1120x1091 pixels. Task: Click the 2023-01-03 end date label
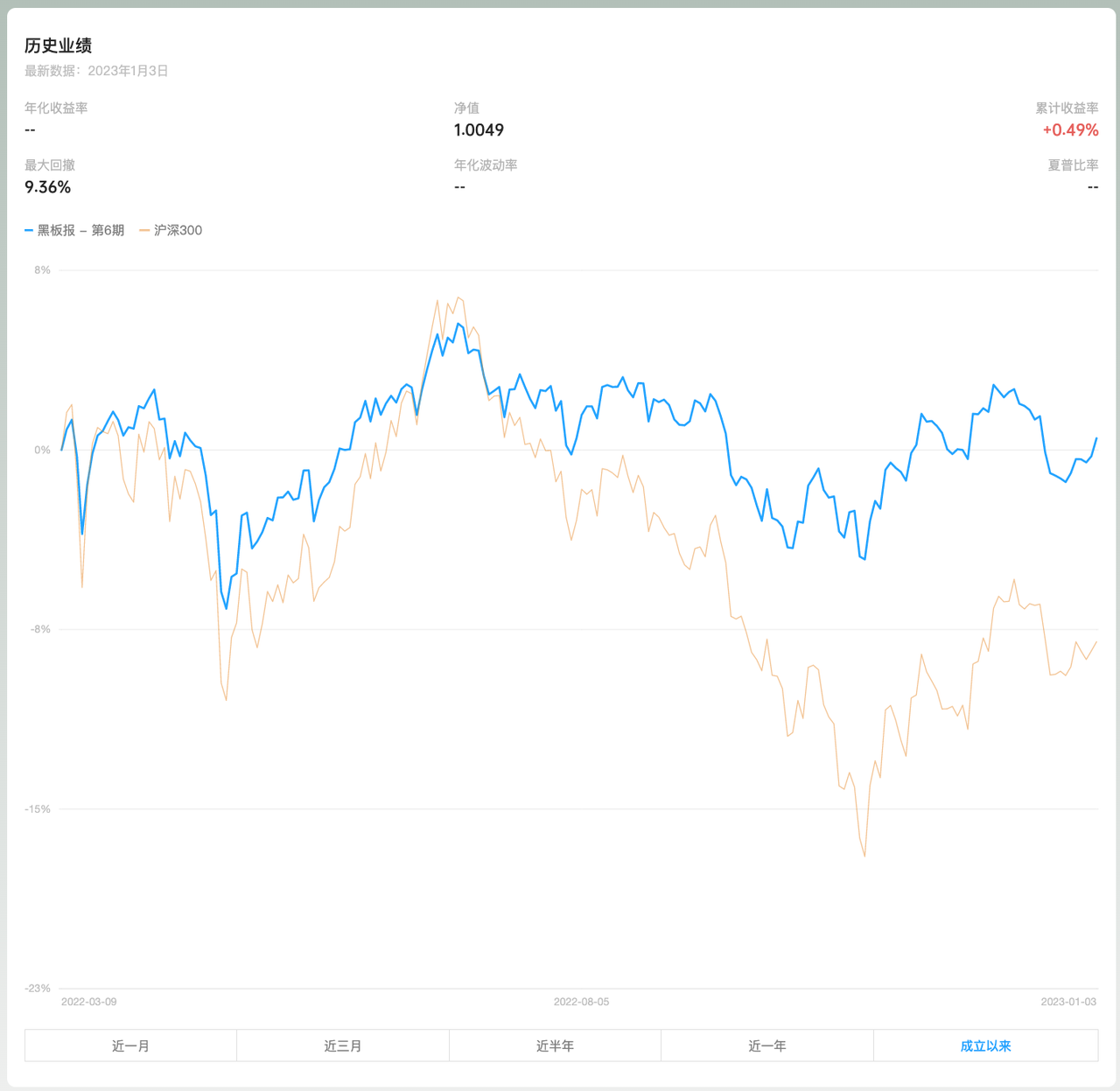point(1068,1002)
